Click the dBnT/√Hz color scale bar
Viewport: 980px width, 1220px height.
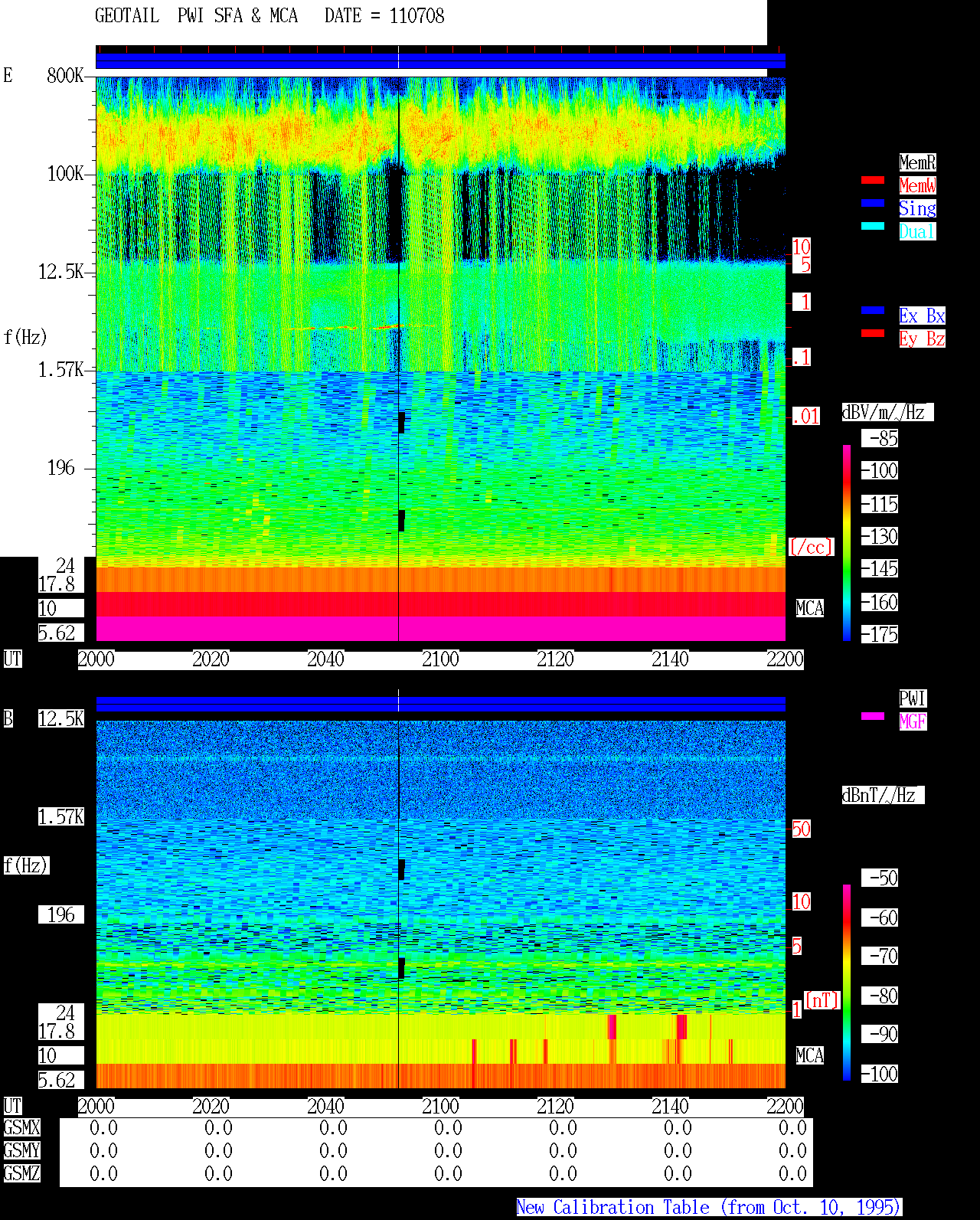(847, 983)
